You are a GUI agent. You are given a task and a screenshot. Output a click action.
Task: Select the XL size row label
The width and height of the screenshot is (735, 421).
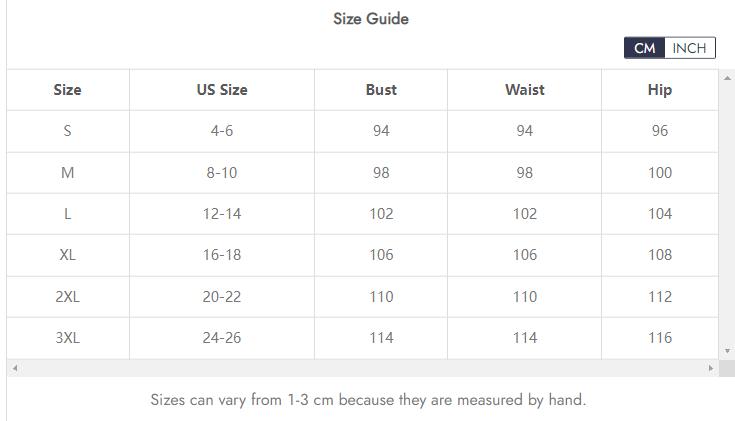point(68,255)
